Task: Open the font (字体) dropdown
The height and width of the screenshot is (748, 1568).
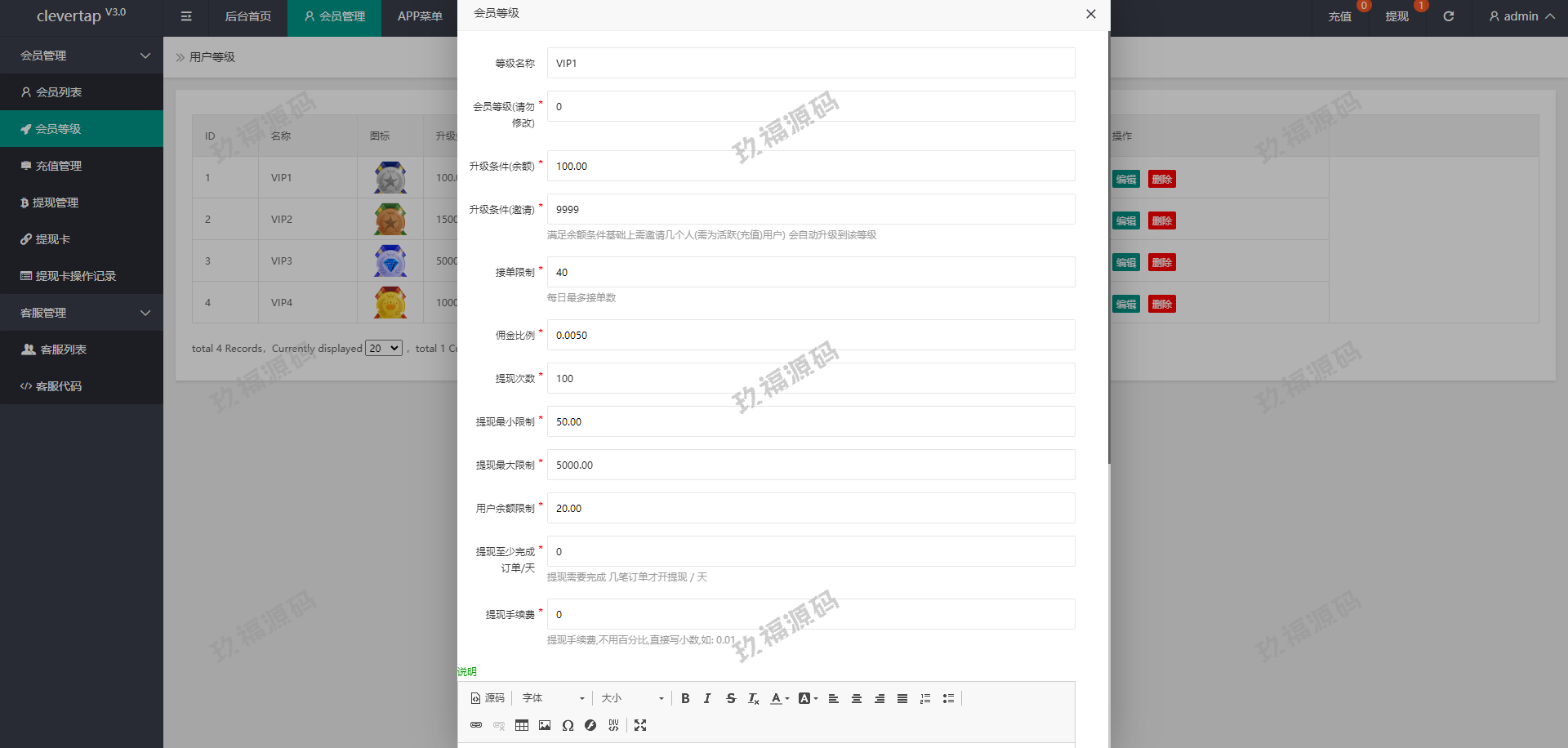Action: pyautogui.click(x=554, y=698)
